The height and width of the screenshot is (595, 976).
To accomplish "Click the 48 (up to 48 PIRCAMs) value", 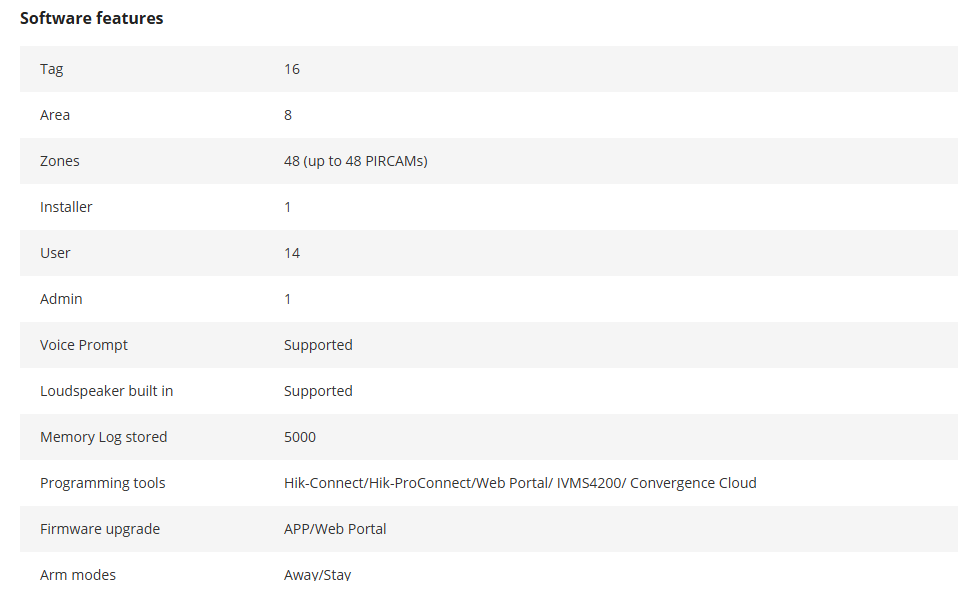I will click(355, 161).
